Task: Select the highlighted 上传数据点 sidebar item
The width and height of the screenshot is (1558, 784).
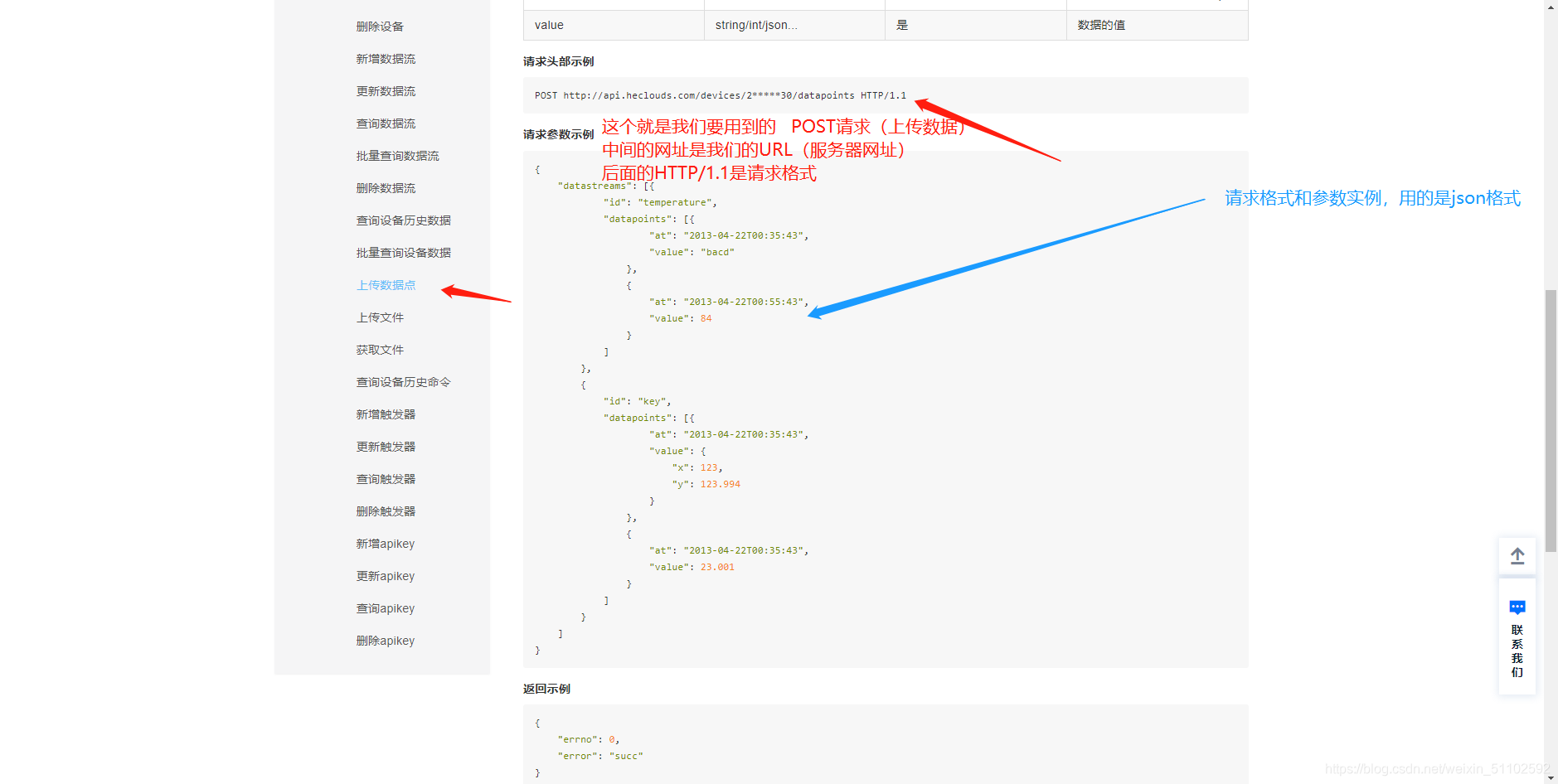Action: coord(386,285)
